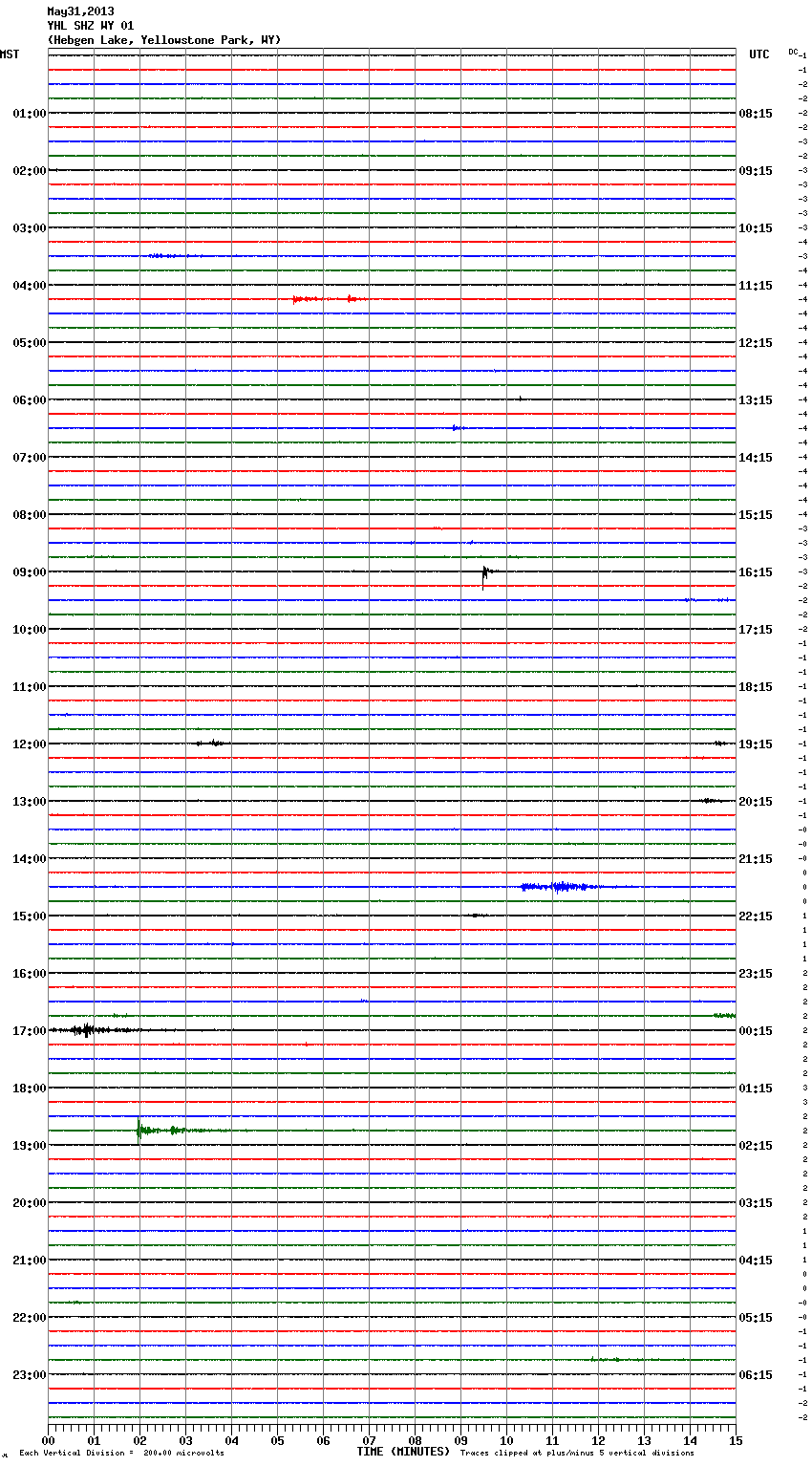Image resolution: width=812 pixels, height=1466 pixels.
Task: Click minute 05 on the time axis
Action: point(277,1440)
